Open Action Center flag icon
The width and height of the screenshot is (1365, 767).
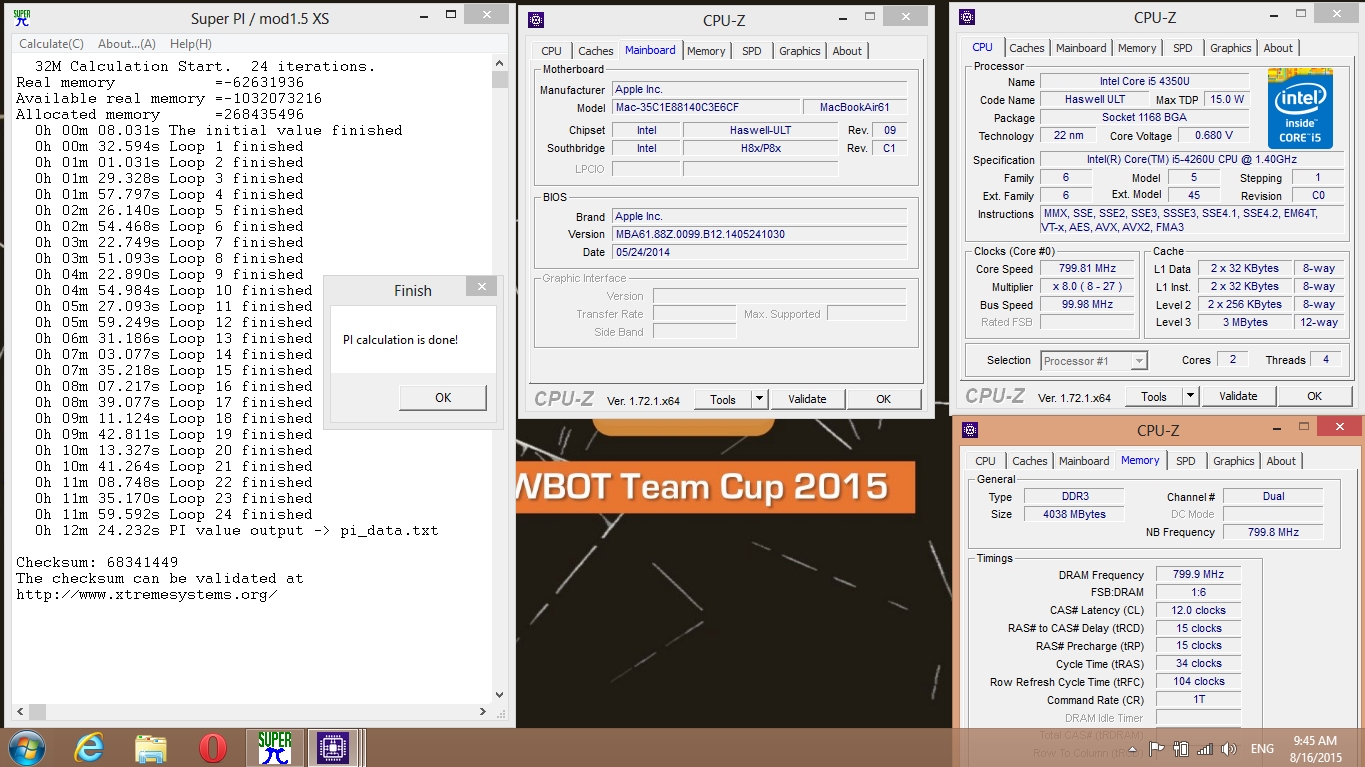1157,748
